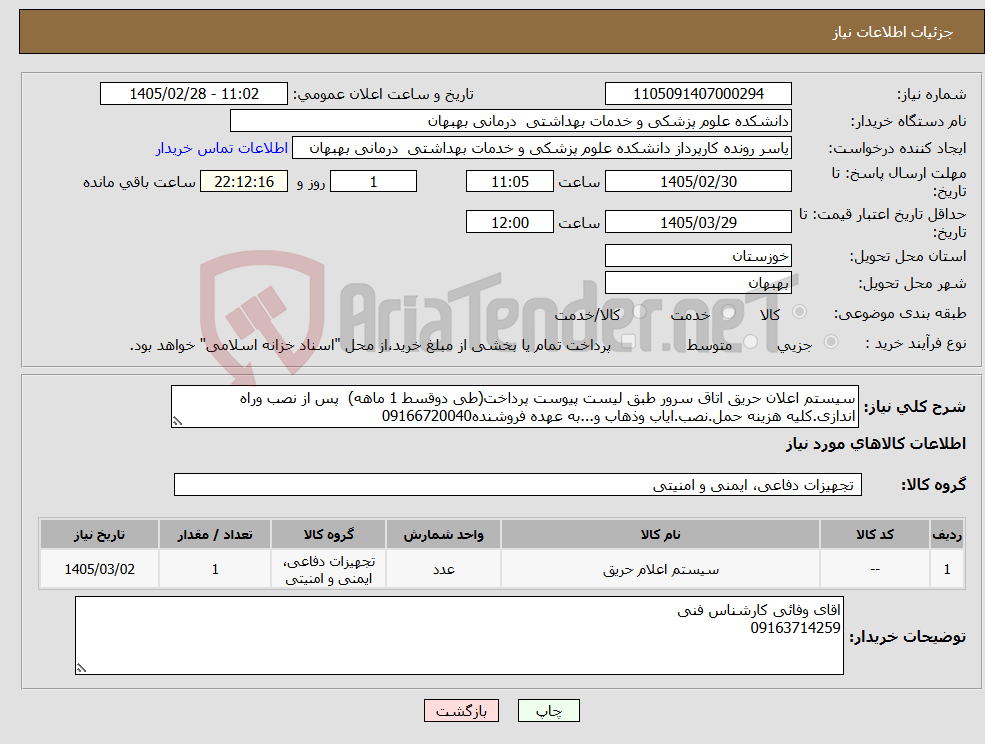This screenshot has width=985, height=744.
Task: Click the تاریخ نیاز column header
Action: (99, 534)
